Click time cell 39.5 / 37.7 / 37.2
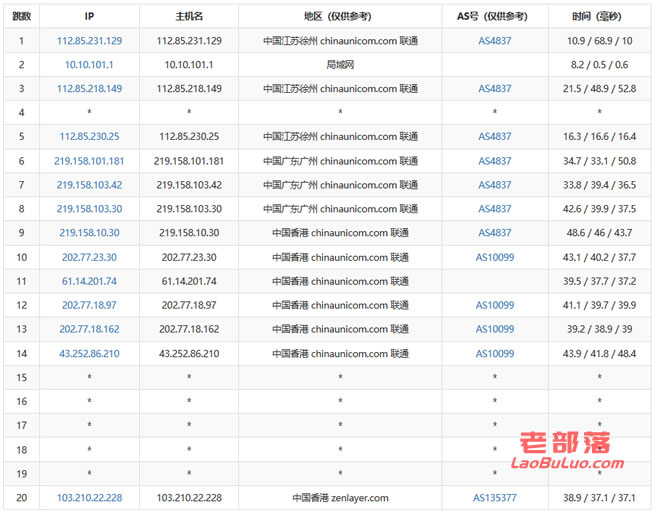Viewport: 656px width, 513px height. click(600, 281)
